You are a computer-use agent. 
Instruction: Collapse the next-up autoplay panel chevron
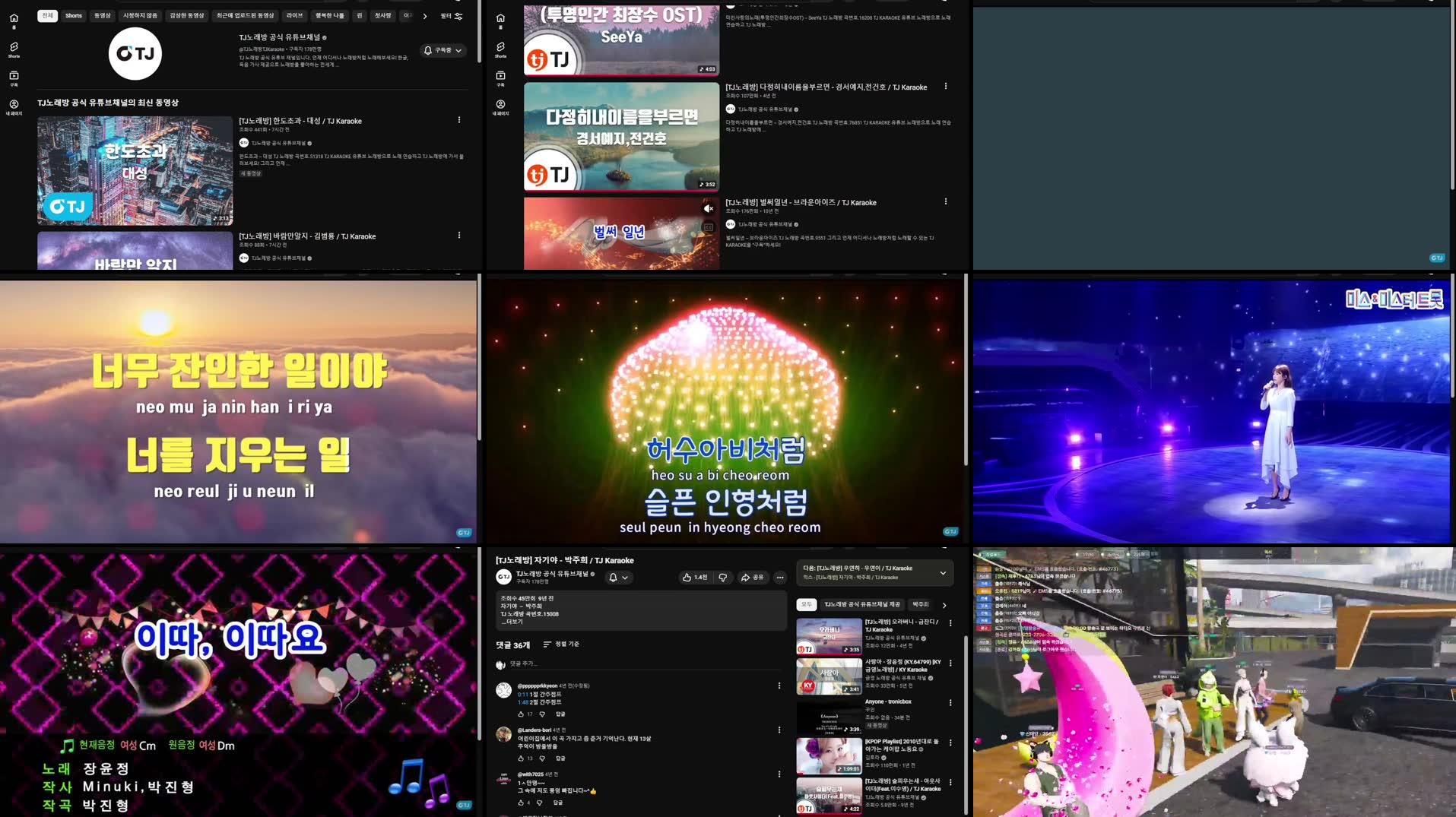click(x=943, y=572)
